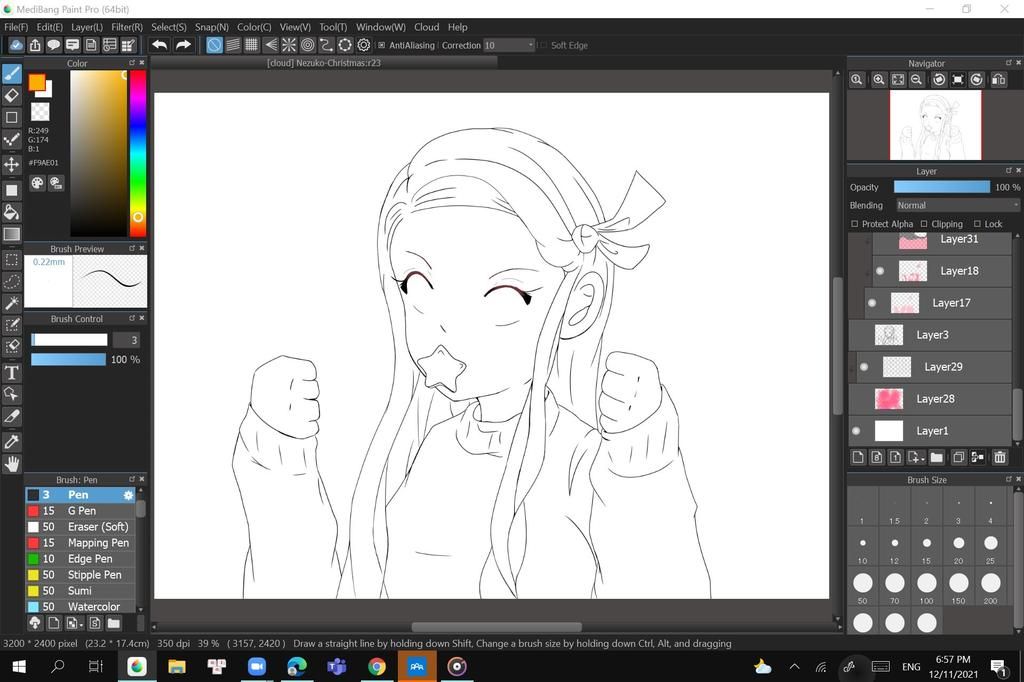Enable the Soft Edge checkbox
1024x682 pixels.
(543, 45)
